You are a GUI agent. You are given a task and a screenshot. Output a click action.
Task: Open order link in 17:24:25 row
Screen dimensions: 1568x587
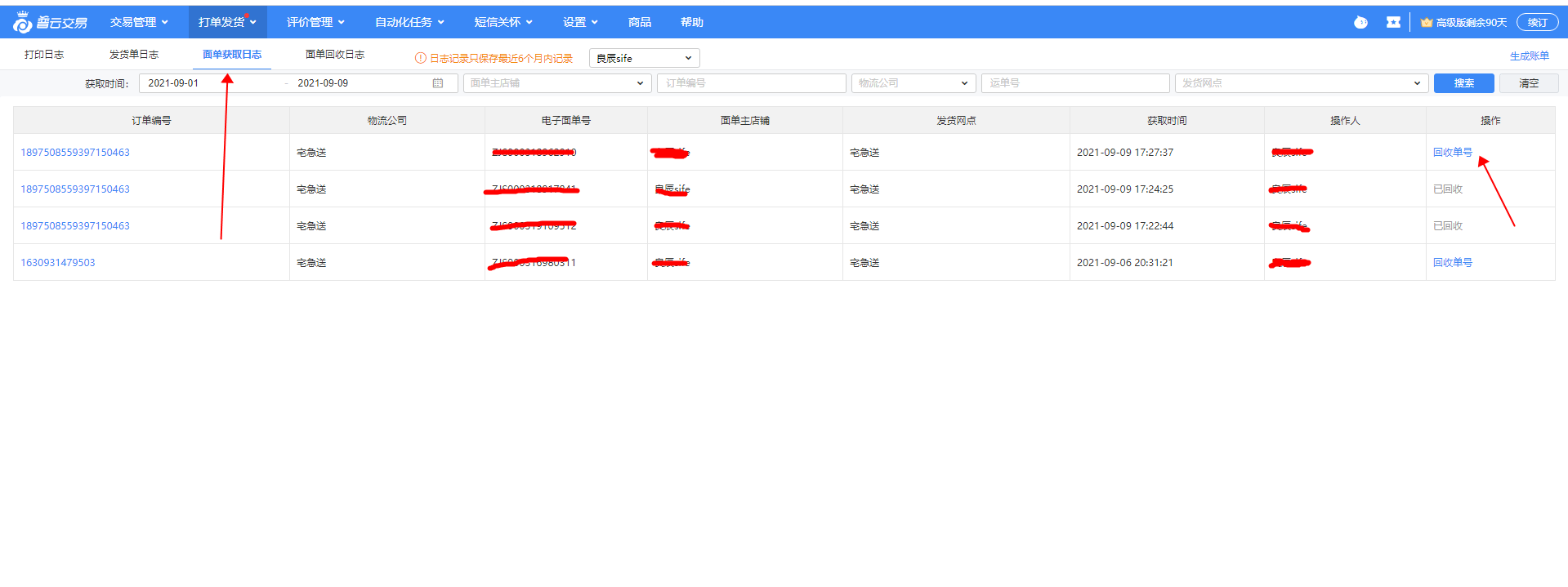(x=75, y=189)
